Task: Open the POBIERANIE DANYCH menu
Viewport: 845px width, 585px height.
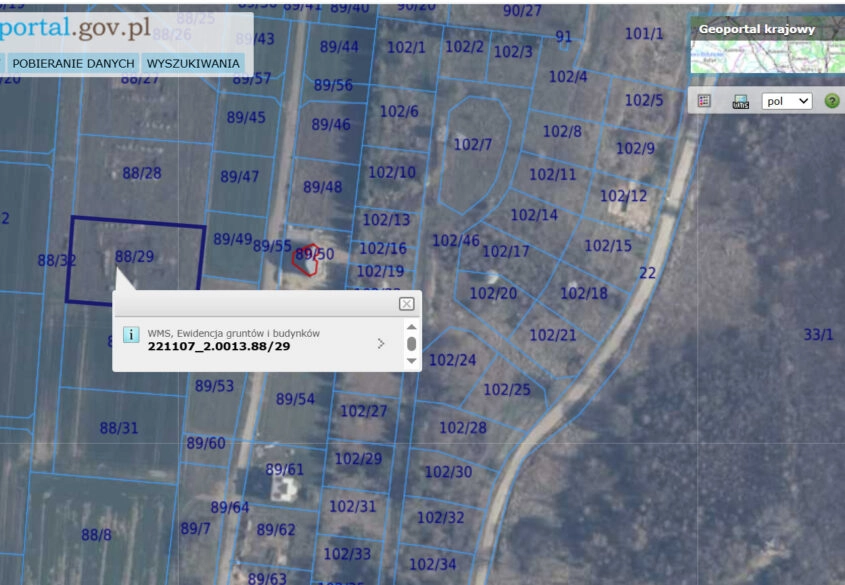Action: click(x=73, y=63)
